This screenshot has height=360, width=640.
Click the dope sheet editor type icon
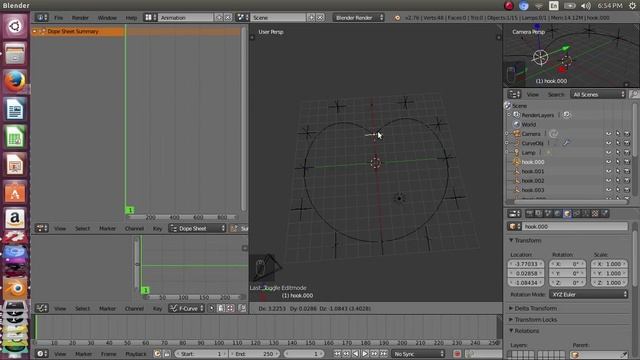tap(41, 228)
